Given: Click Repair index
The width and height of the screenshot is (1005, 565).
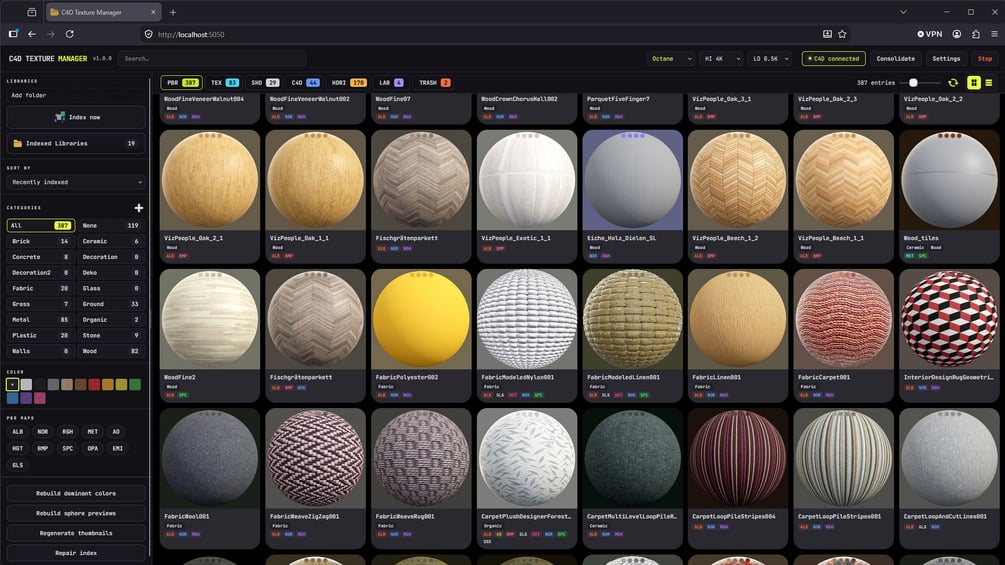Looking at the screenshot, I should coord(76,553).
